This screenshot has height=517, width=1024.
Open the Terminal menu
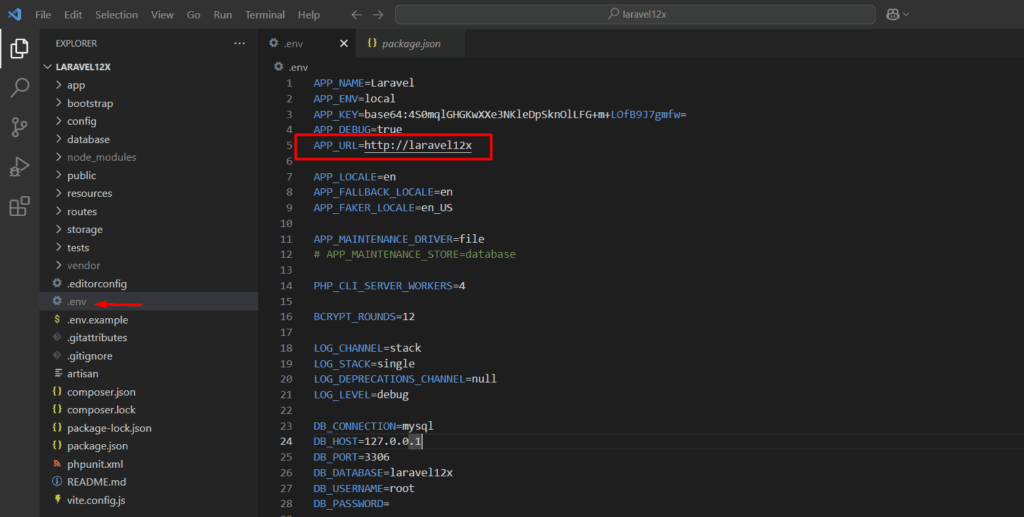[x=265, y=15]
